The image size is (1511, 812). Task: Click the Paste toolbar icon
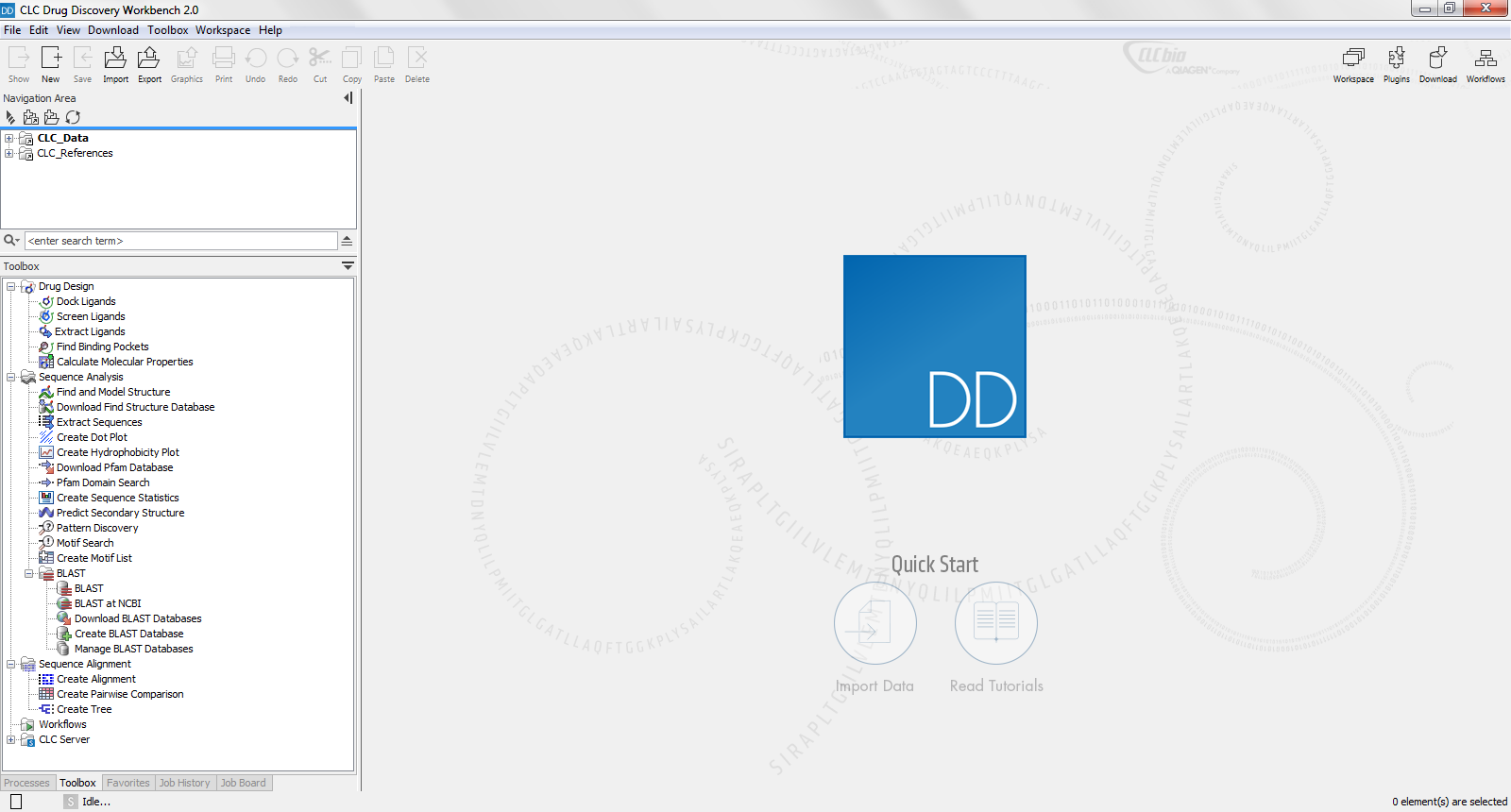pyautogui.click(x=384, y=59)
